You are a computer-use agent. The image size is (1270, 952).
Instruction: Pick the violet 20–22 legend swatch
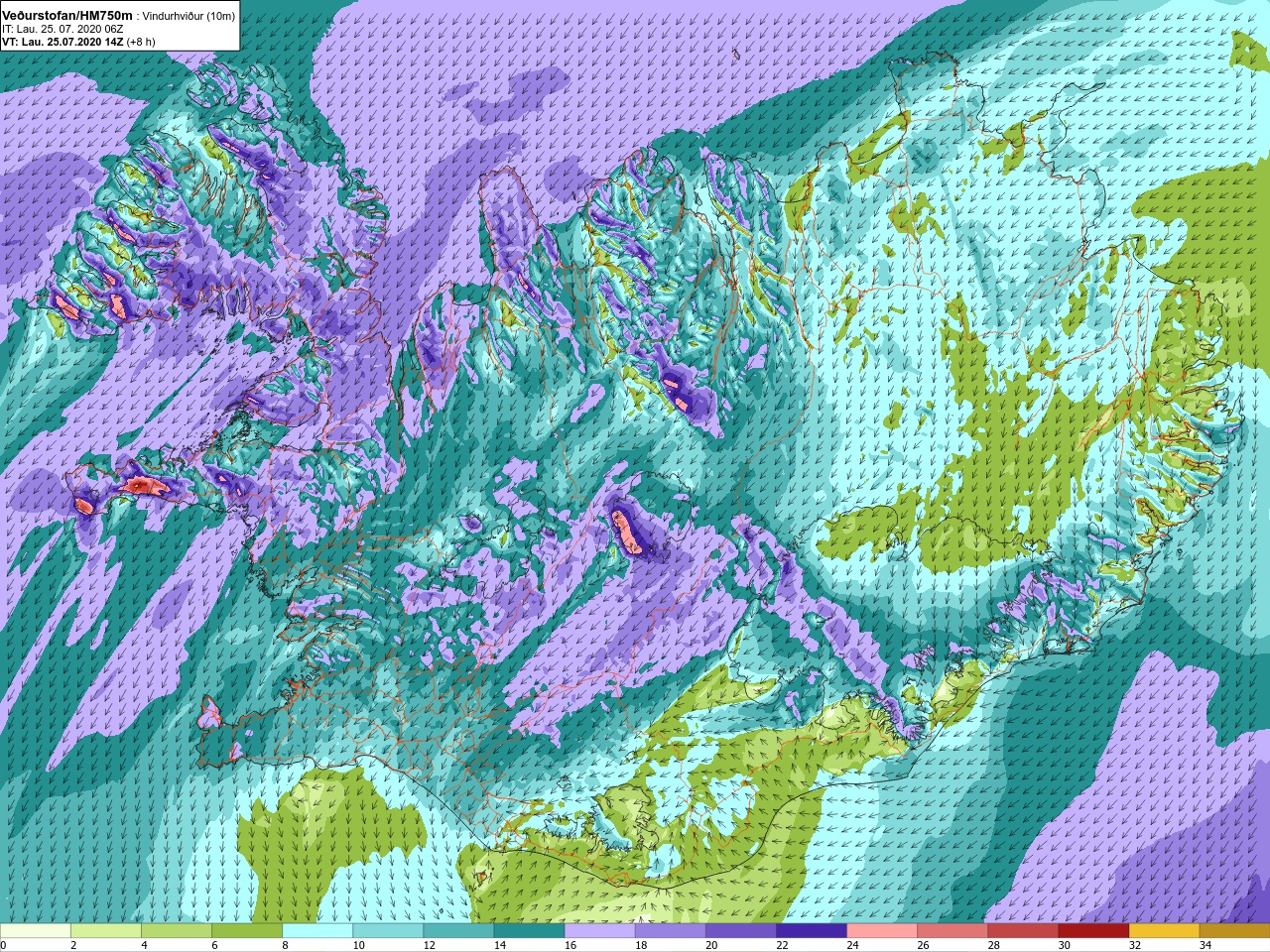click(740, 931)
